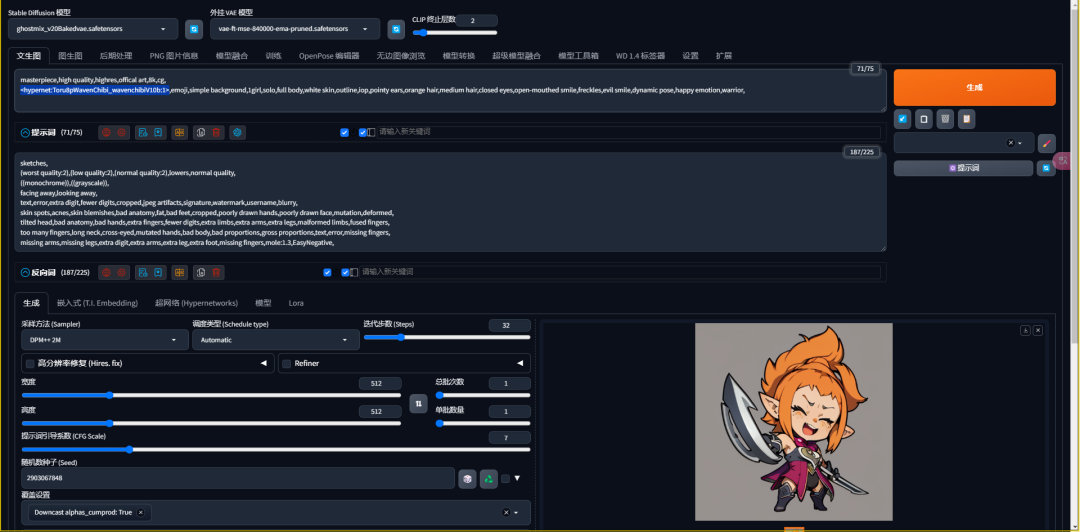Refresh the Stable Diffusion checkpoint list
The height and width of the screenshot is (532, 1080).
coord(194,29)
